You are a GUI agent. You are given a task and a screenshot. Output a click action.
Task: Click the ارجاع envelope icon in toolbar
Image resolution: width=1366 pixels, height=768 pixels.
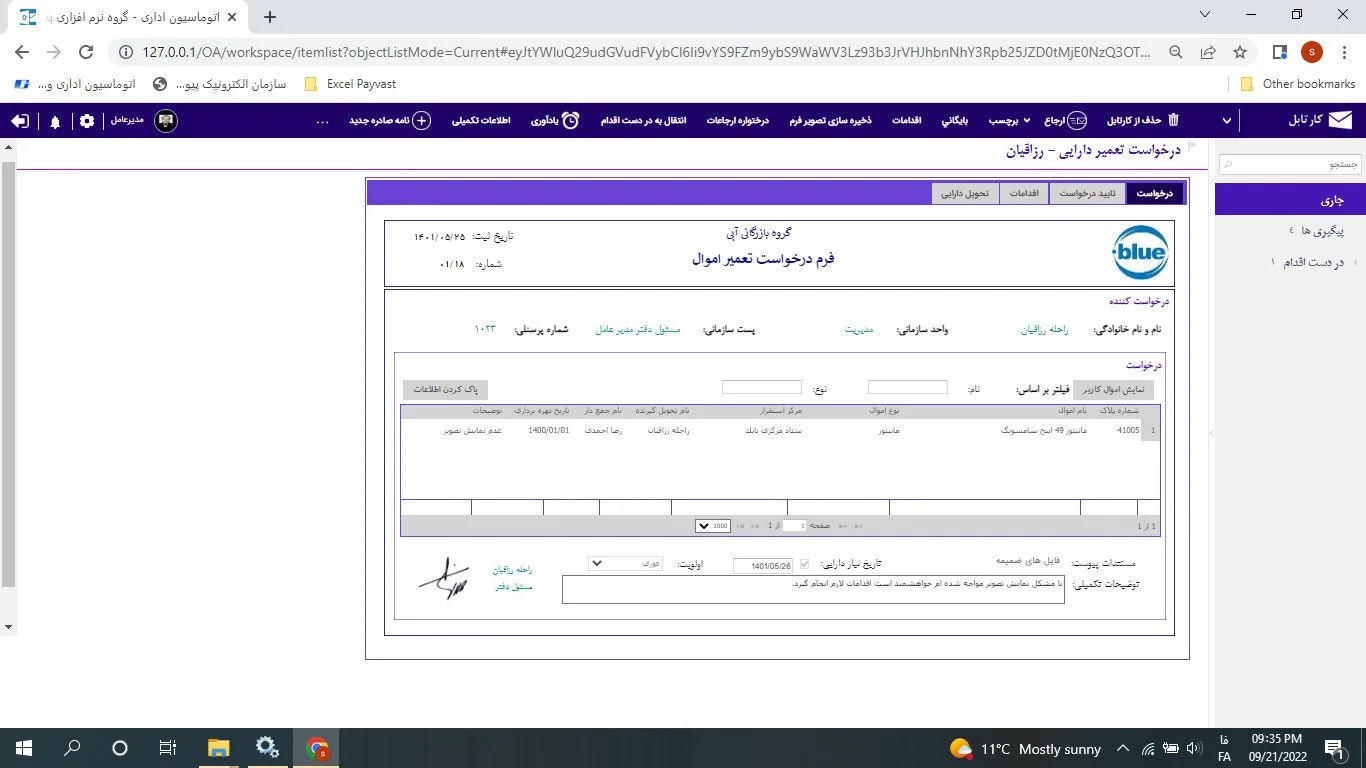point(1077,120)
